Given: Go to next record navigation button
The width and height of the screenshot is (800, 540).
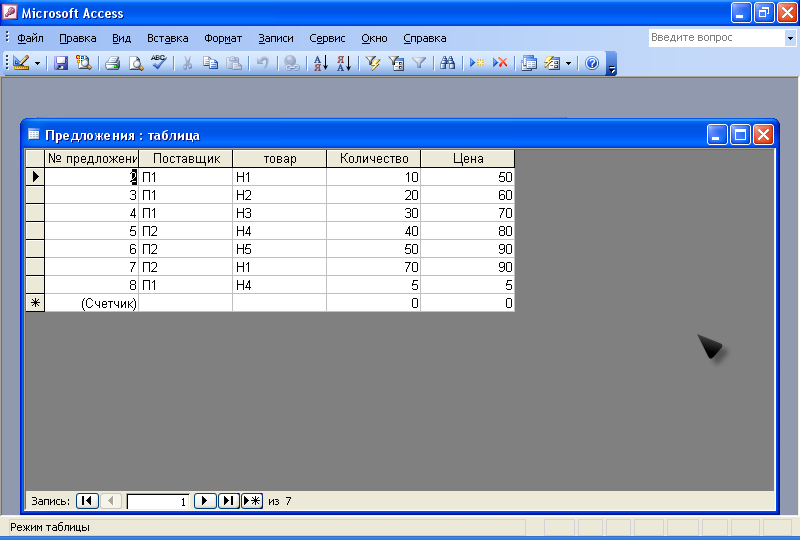Looking at the screenshot, I should pos(205,501).
